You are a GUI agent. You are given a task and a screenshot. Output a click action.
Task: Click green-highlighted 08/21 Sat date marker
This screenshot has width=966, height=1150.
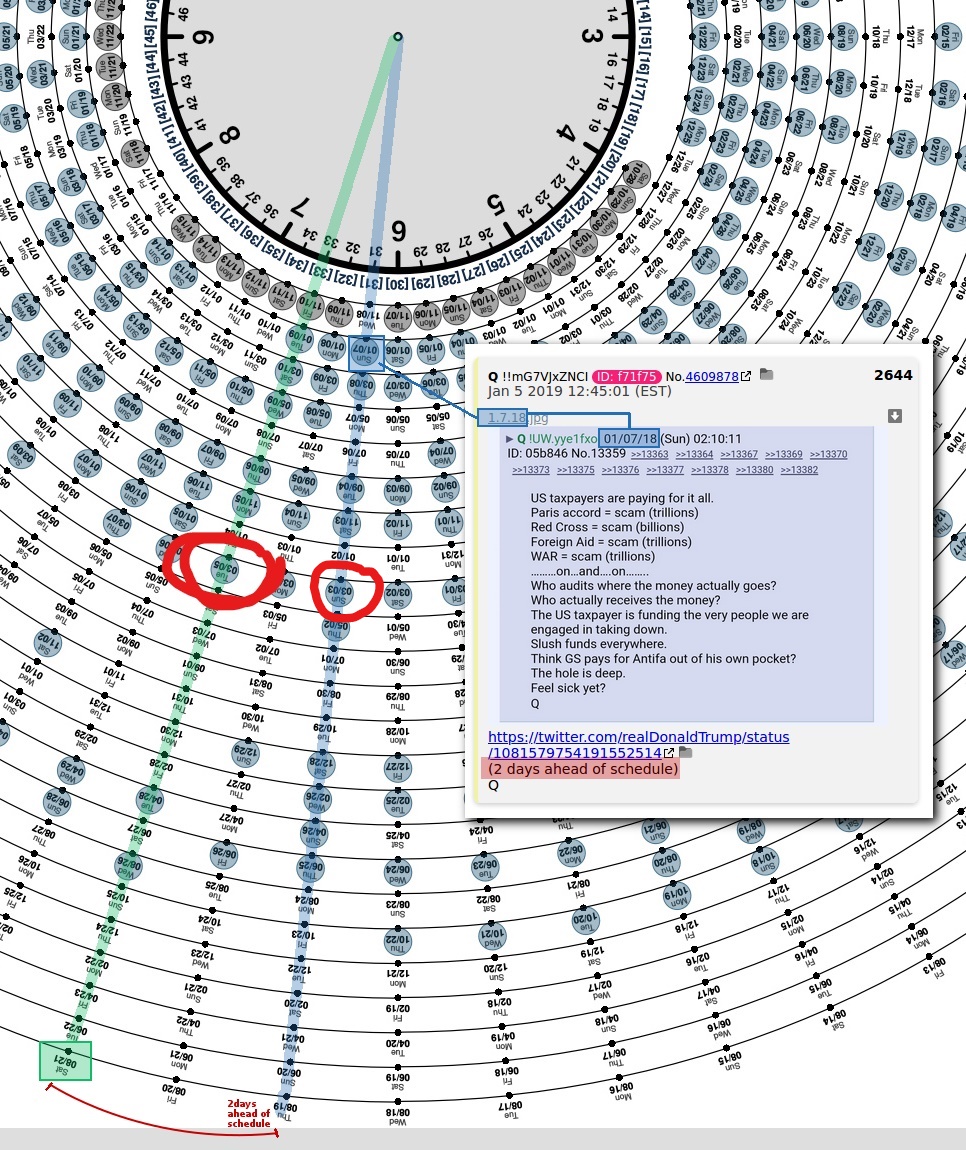tap(65, 1061)
